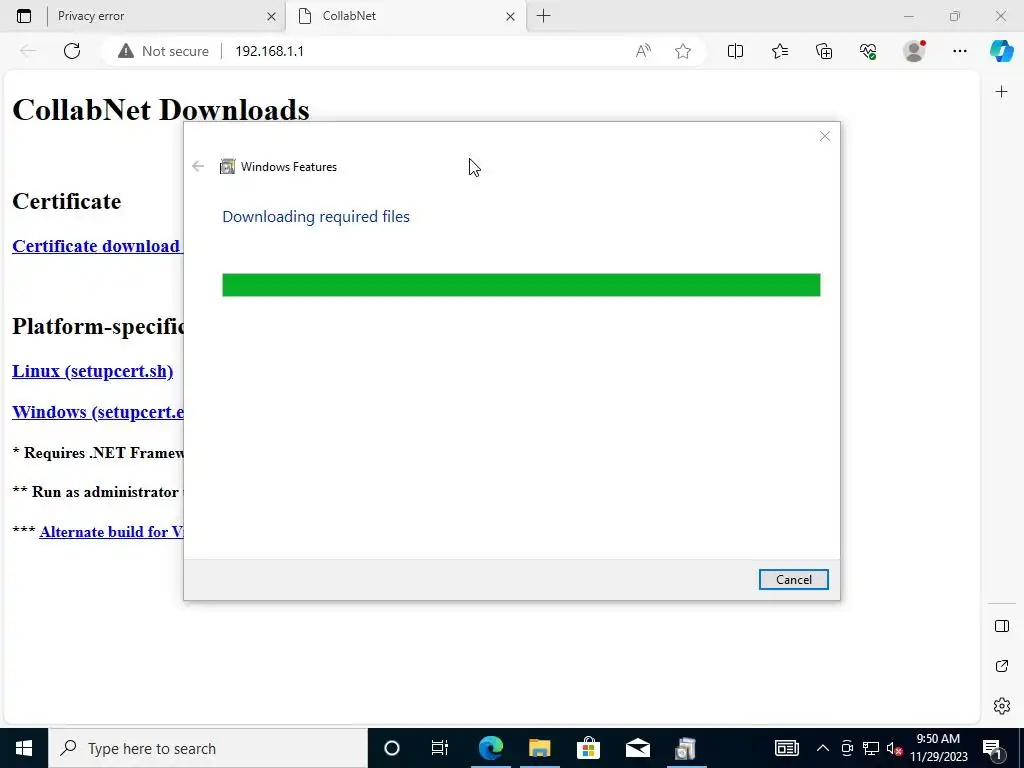Close the Privacy error tab
1024x768 pixels.
[x=272, y=16]
